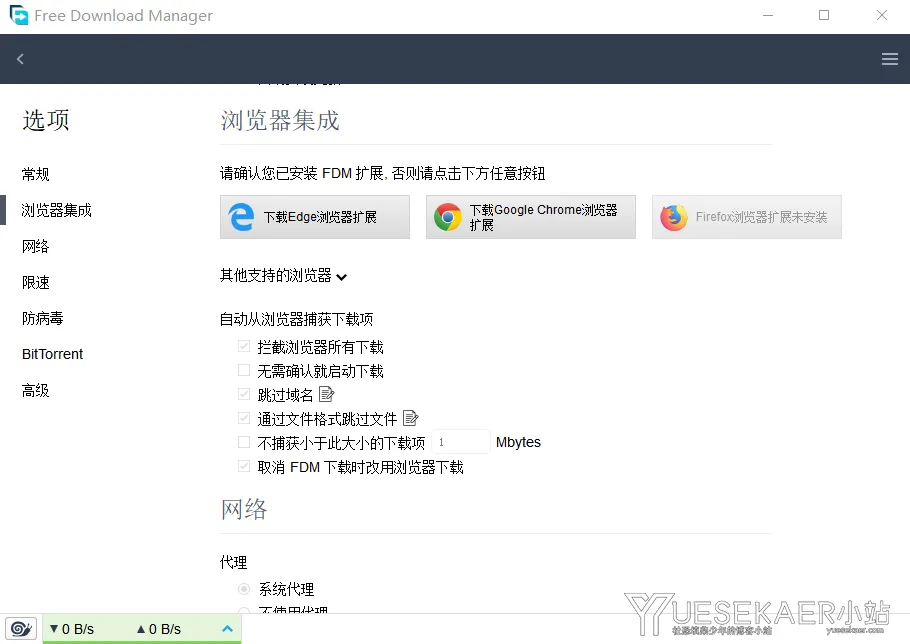Click the 代理 label under 网络

coord(233,562)
